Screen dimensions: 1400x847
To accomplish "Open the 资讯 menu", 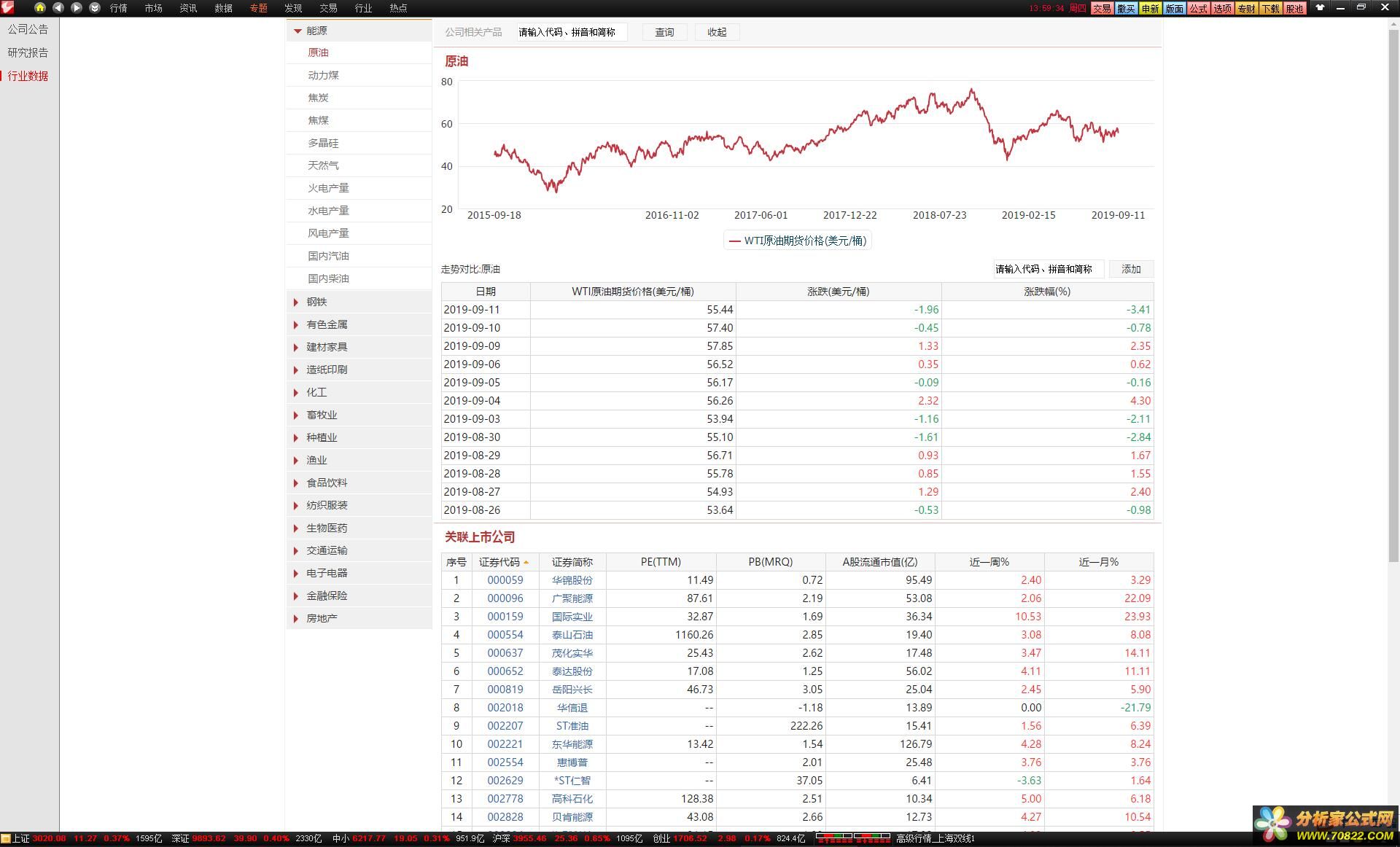I will pyautogui.click(x=189, y=8).
